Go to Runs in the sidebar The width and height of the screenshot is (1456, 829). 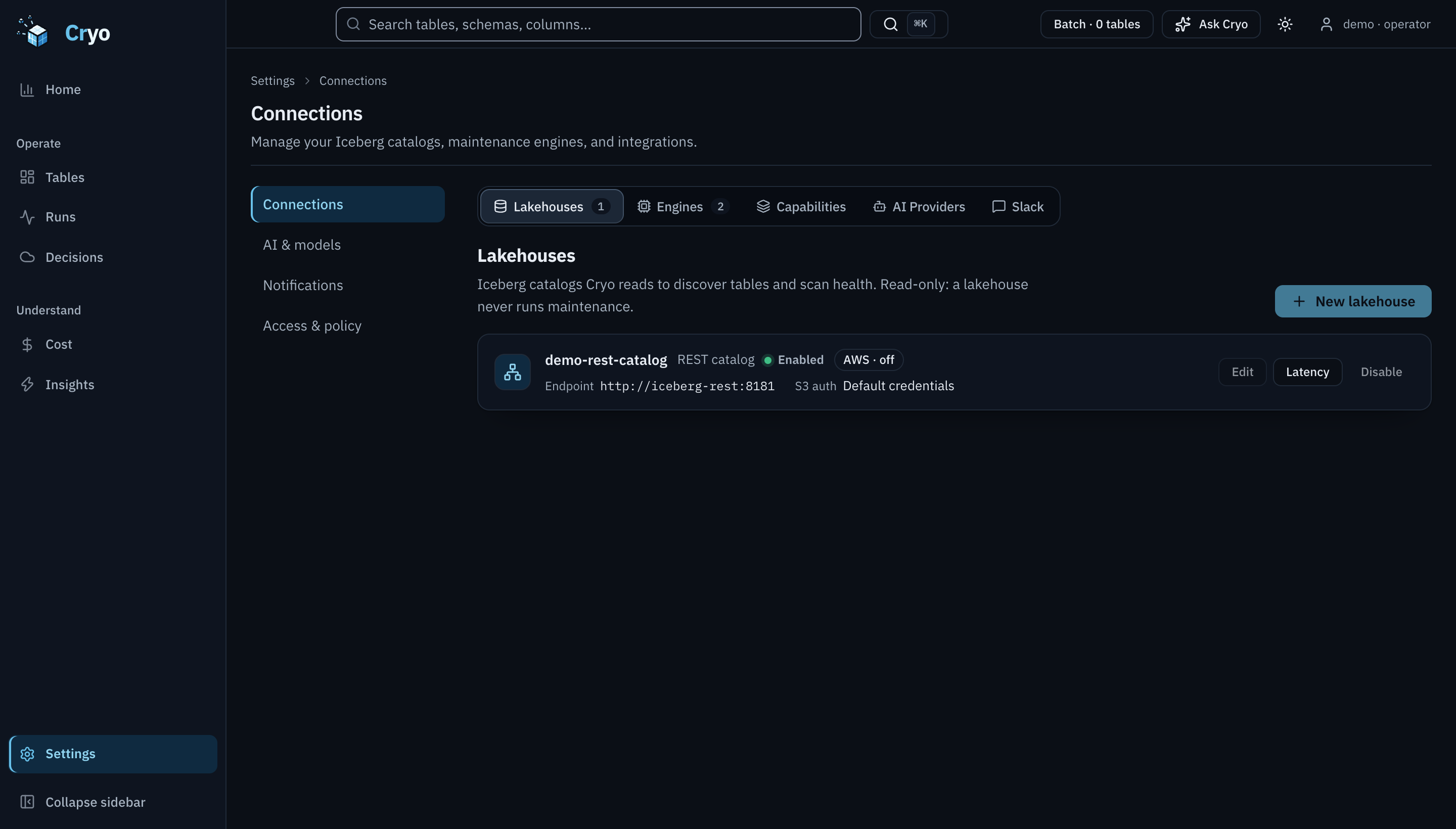coord(113,217)
